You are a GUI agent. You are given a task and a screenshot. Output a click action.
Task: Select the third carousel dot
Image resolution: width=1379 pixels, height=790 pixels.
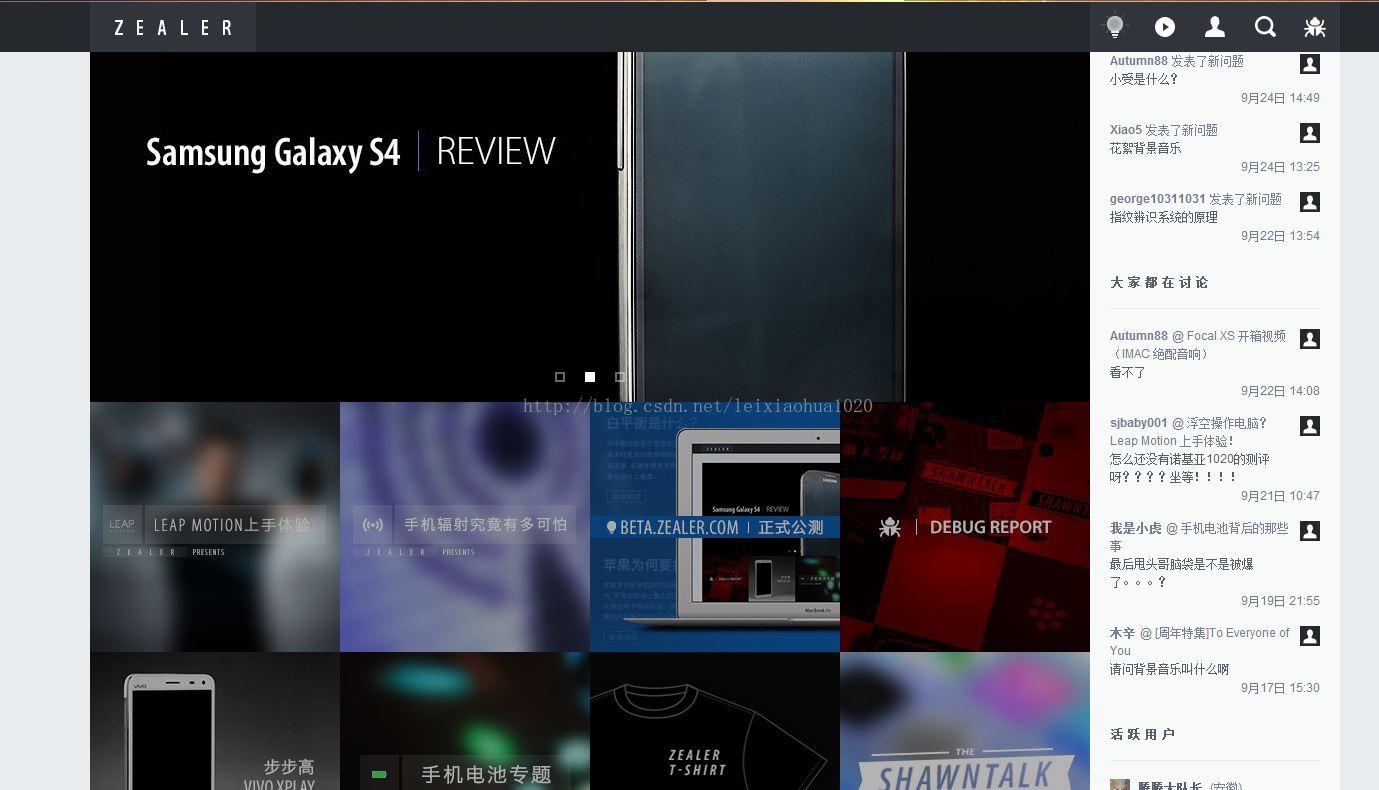click(x=620, y=377)
